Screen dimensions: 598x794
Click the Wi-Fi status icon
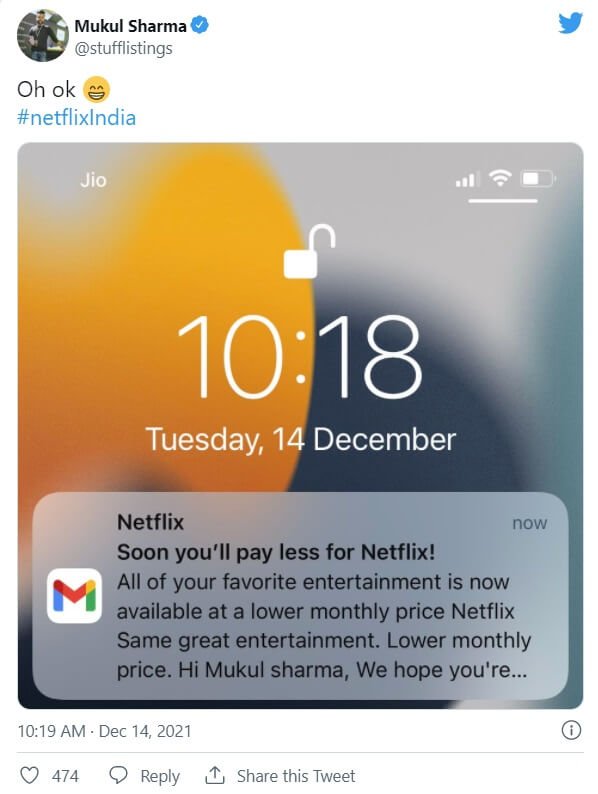[x=500, y=178]
